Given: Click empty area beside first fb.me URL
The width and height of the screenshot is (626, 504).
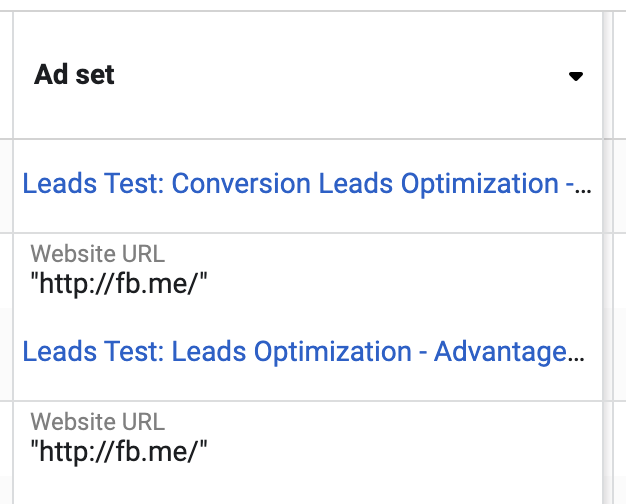Looking at the screenshot, I should click(x=399, y=284).
